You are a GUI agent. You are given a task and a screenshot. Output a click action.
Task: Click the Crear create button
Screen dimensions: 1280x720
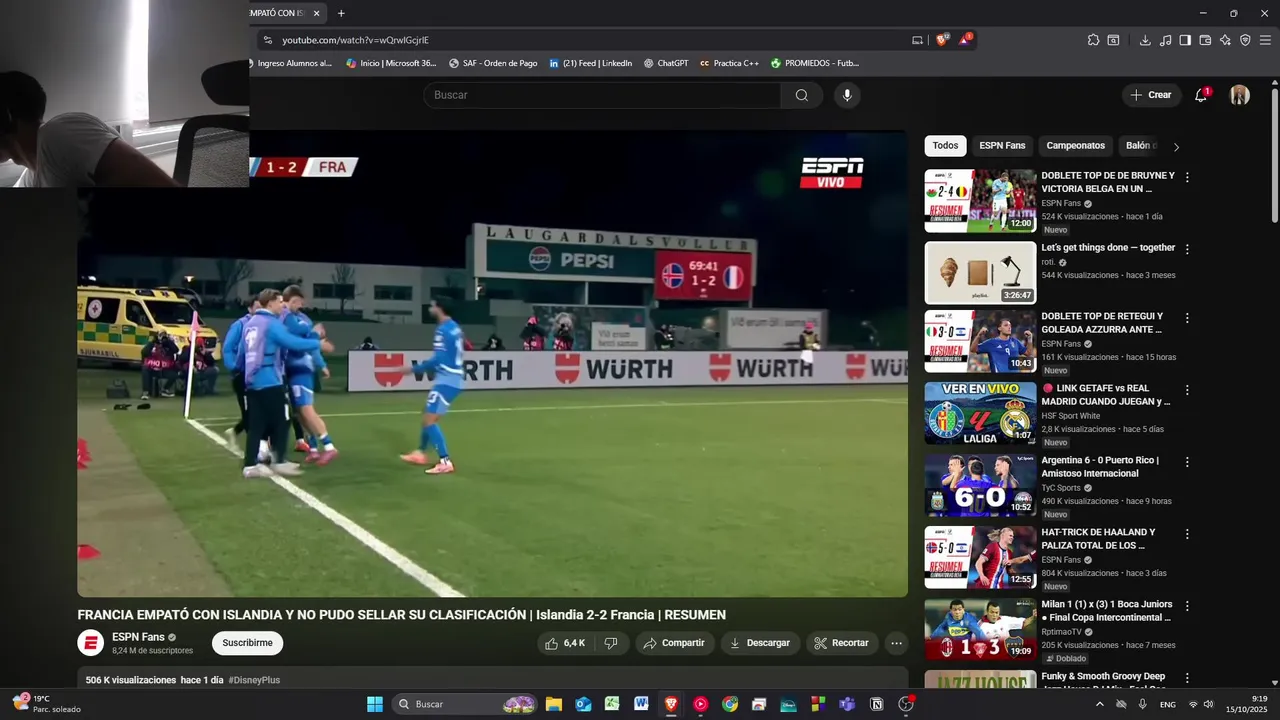coord(1150,95)
